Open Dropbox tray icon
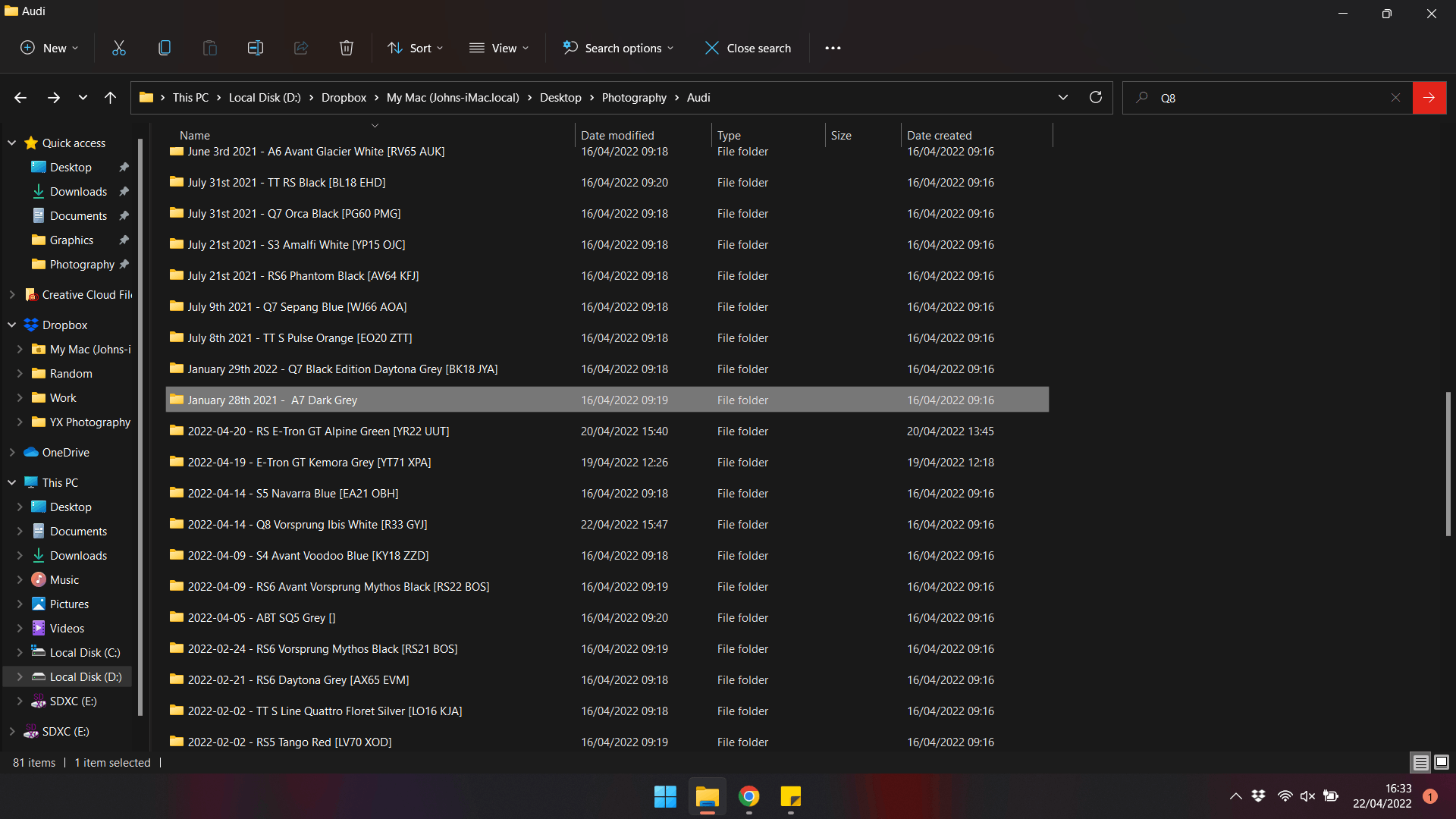Viewport: 1456px width, 819px height. pyautogui.click(x=1259, y=795)
